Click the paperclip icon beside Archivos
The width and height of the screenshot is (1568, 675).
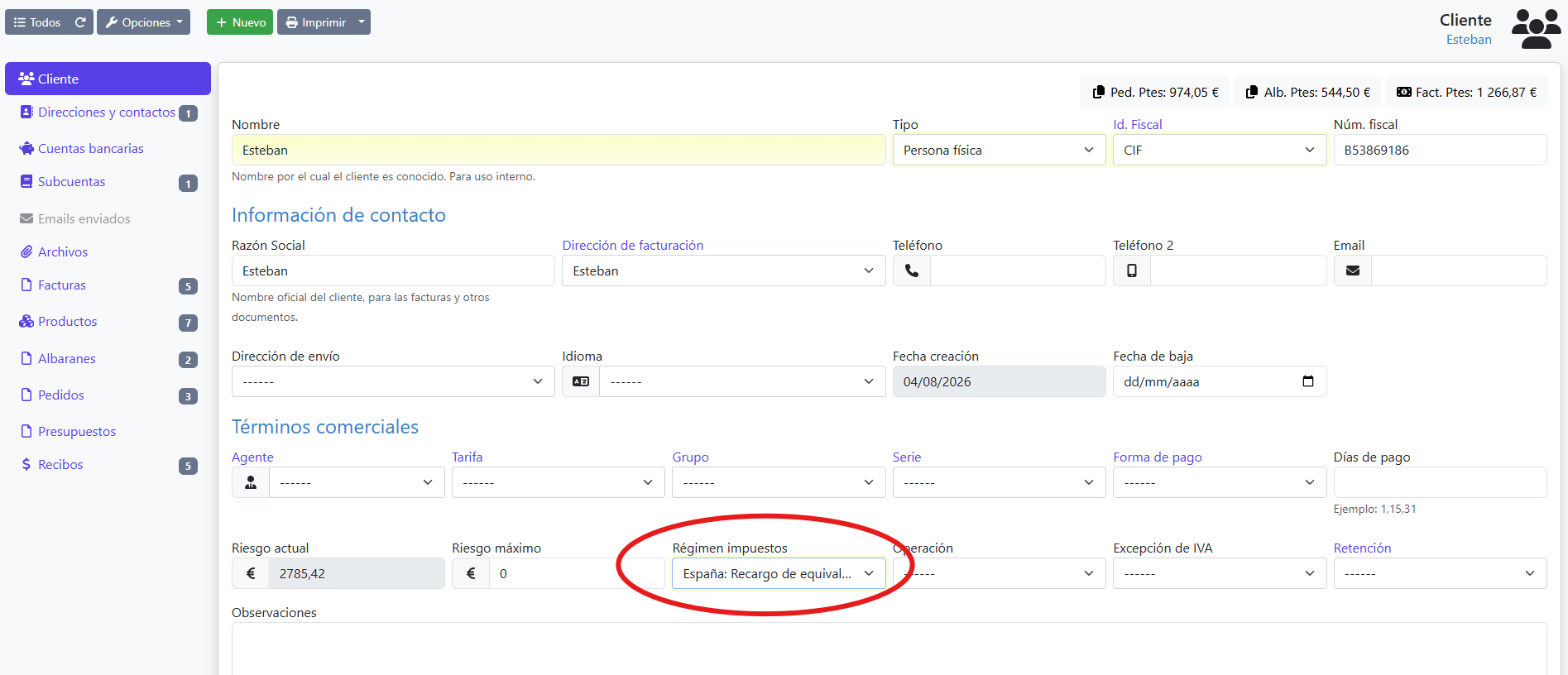[x=26, y=251]
